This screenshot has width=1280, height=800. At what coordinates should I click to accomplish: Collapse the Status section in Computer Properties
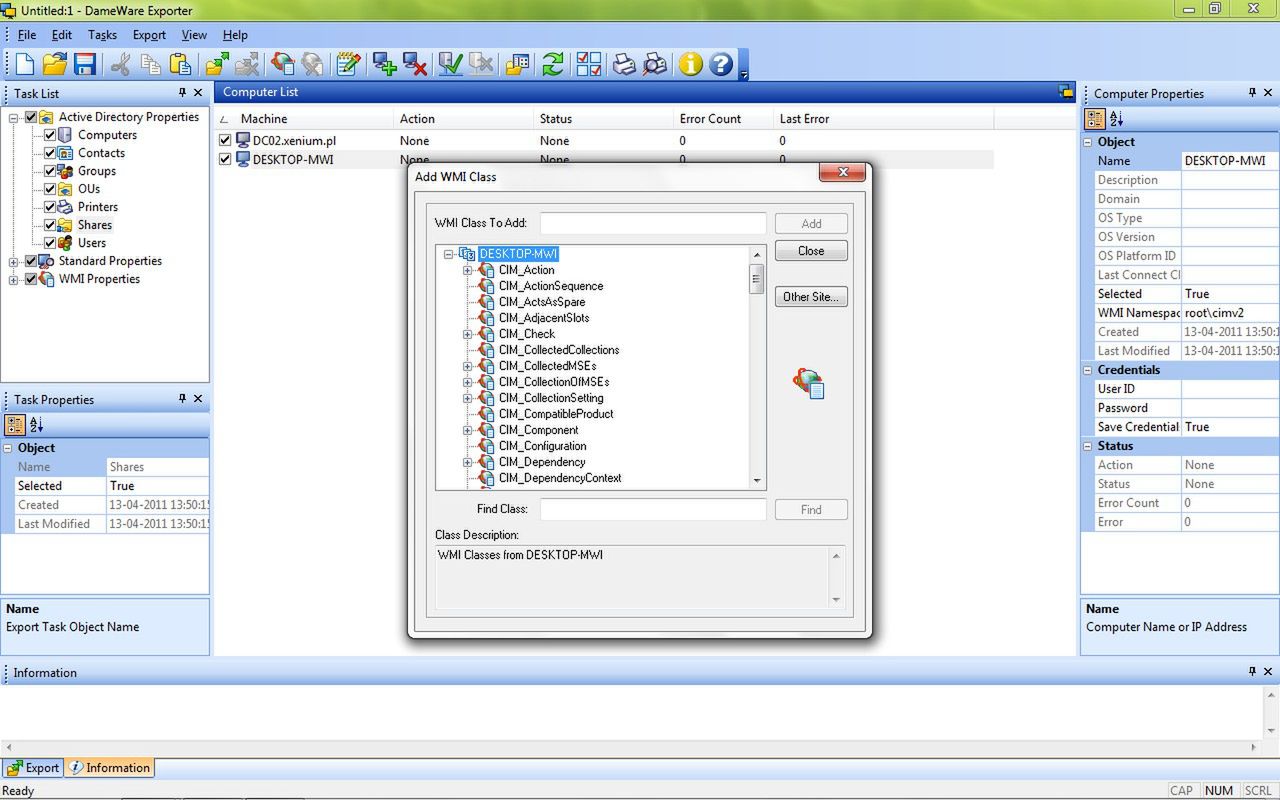[x=1088, y=446]
